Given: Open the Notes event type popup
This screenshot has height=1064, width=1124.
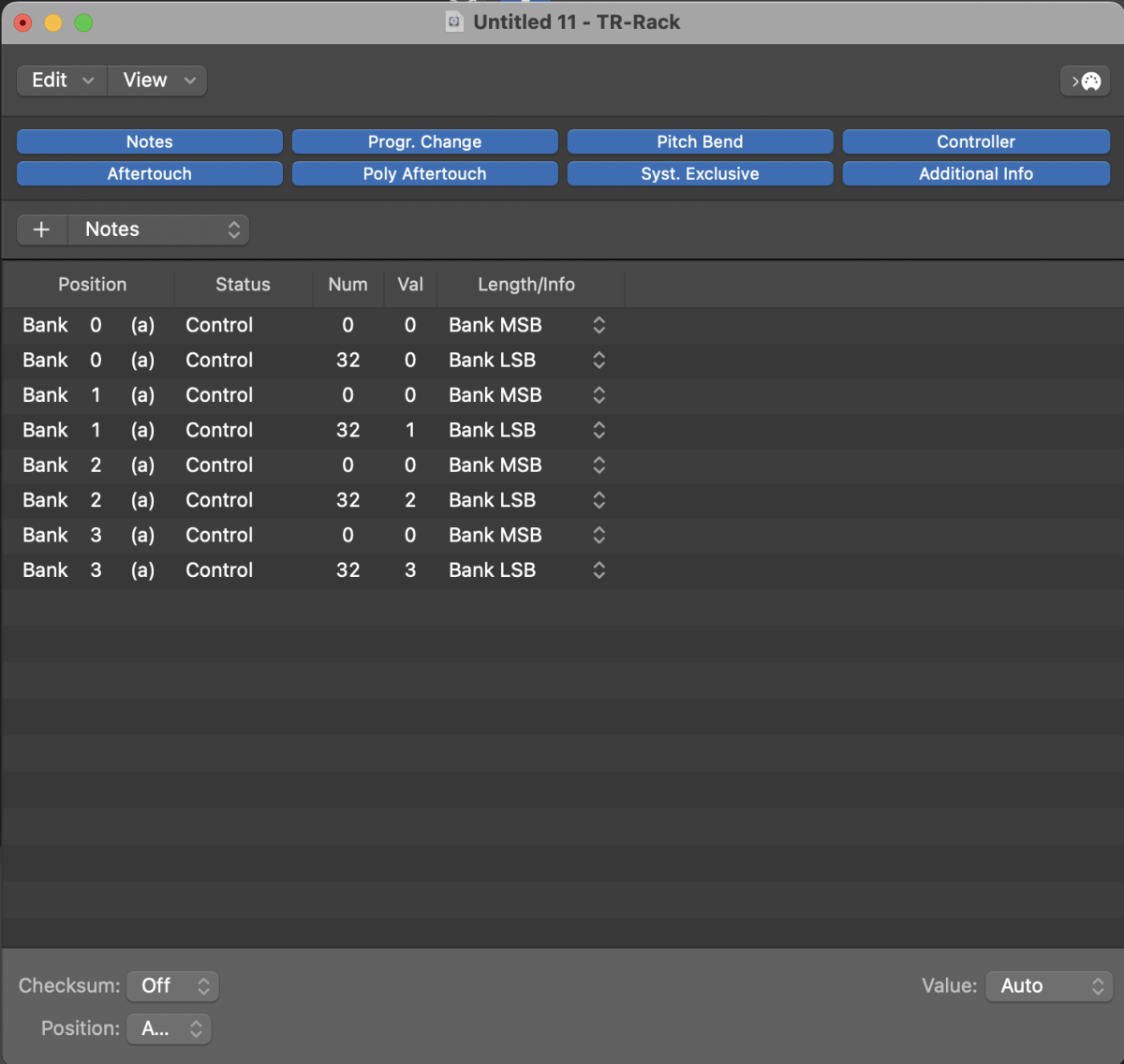Looking at the screenshot, I should click(158, 229).
